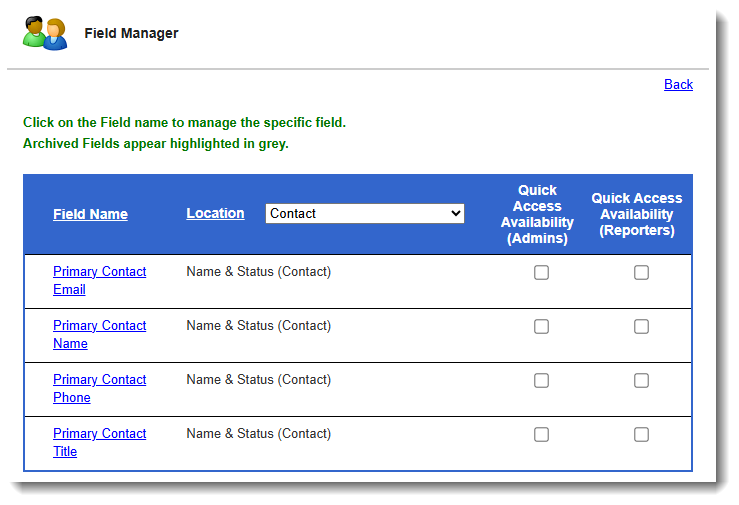The image size is (739, 505).
Task: Click the Field Manager page title
Action: 131,33
